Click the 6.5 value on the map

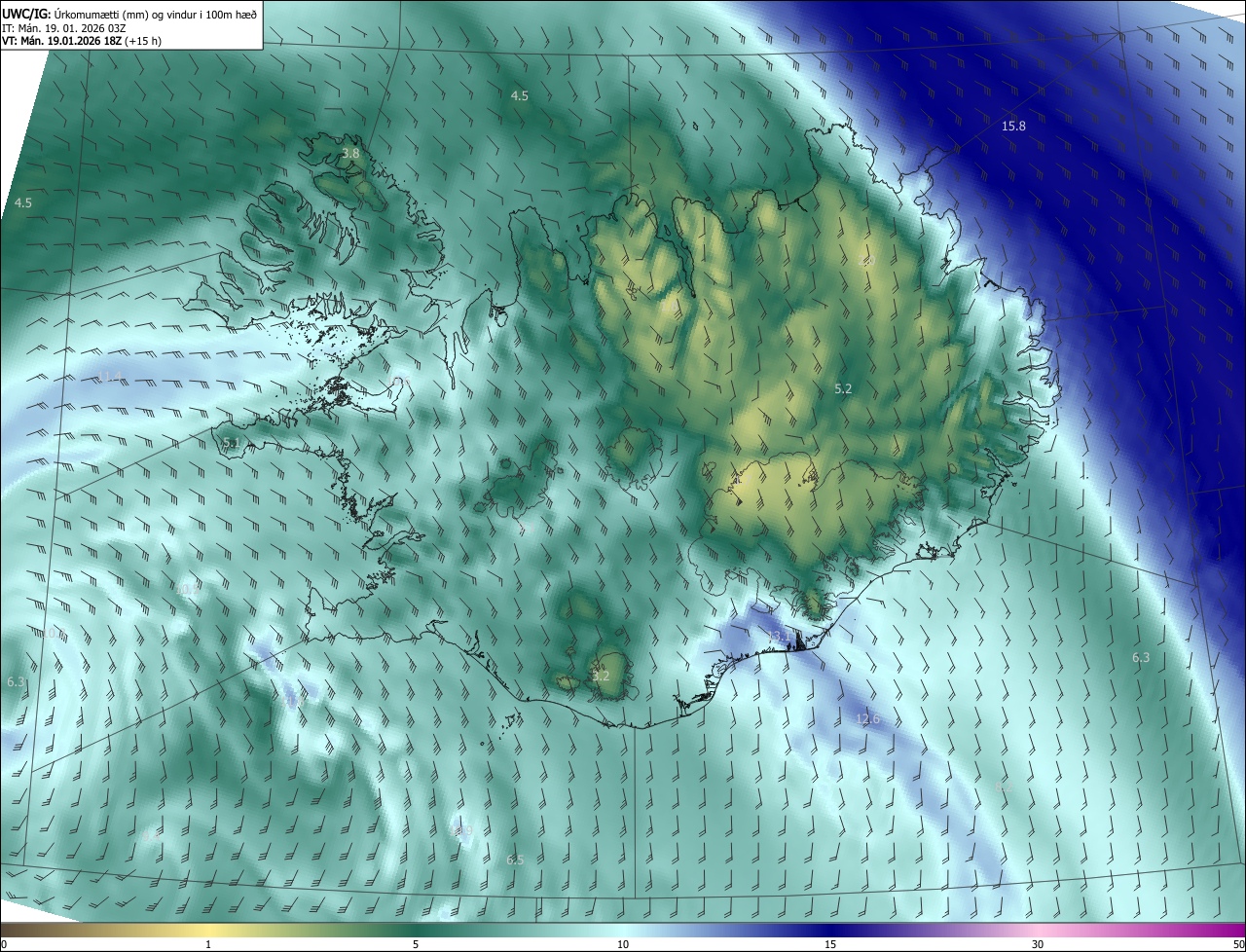pos(515,860)
